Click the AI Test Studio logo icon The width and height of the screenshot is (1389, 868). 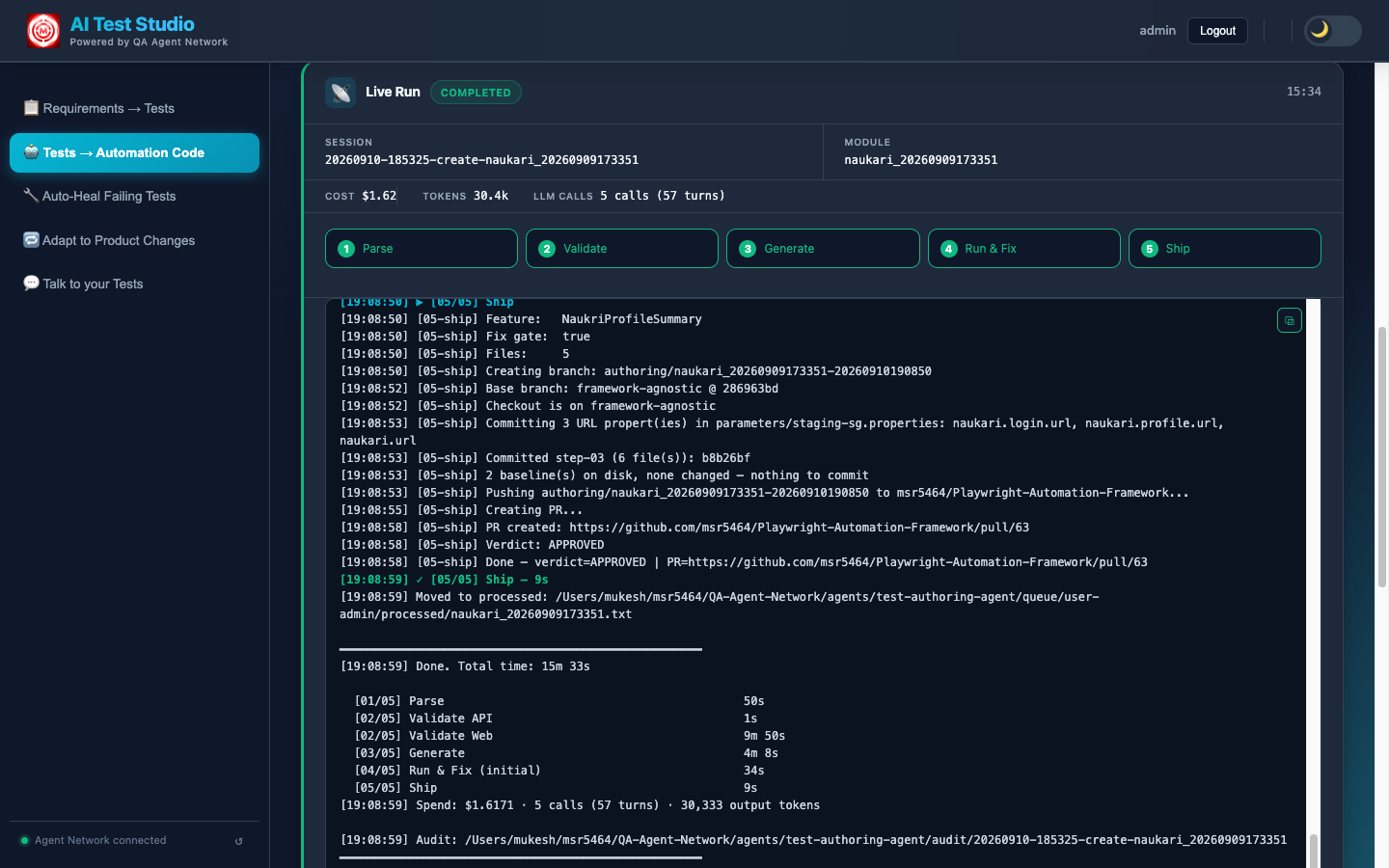click(43, 31)
